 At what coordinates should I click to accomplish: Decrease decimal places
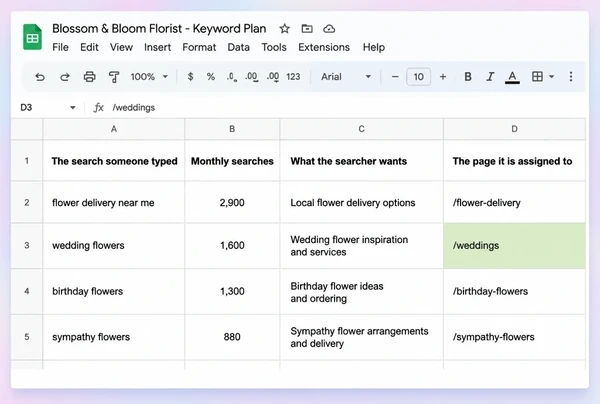(x=232, y=77)
